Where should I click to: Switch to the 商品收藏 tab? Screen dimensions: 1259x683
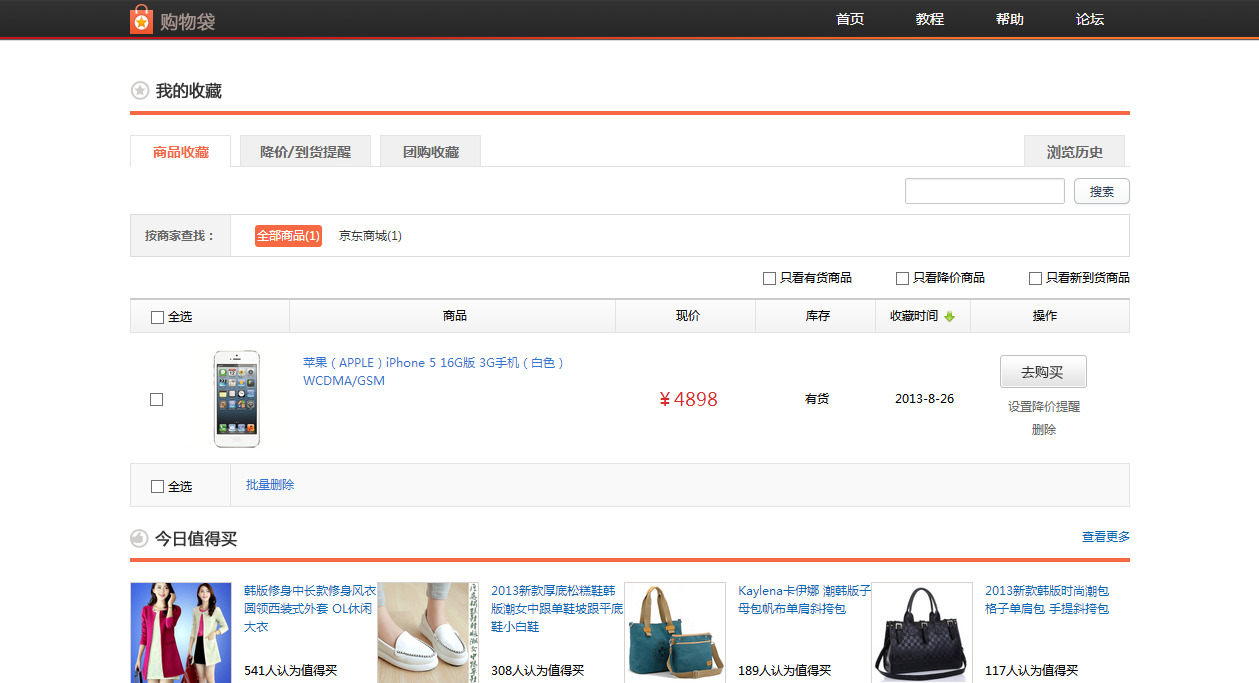[181, 152]
